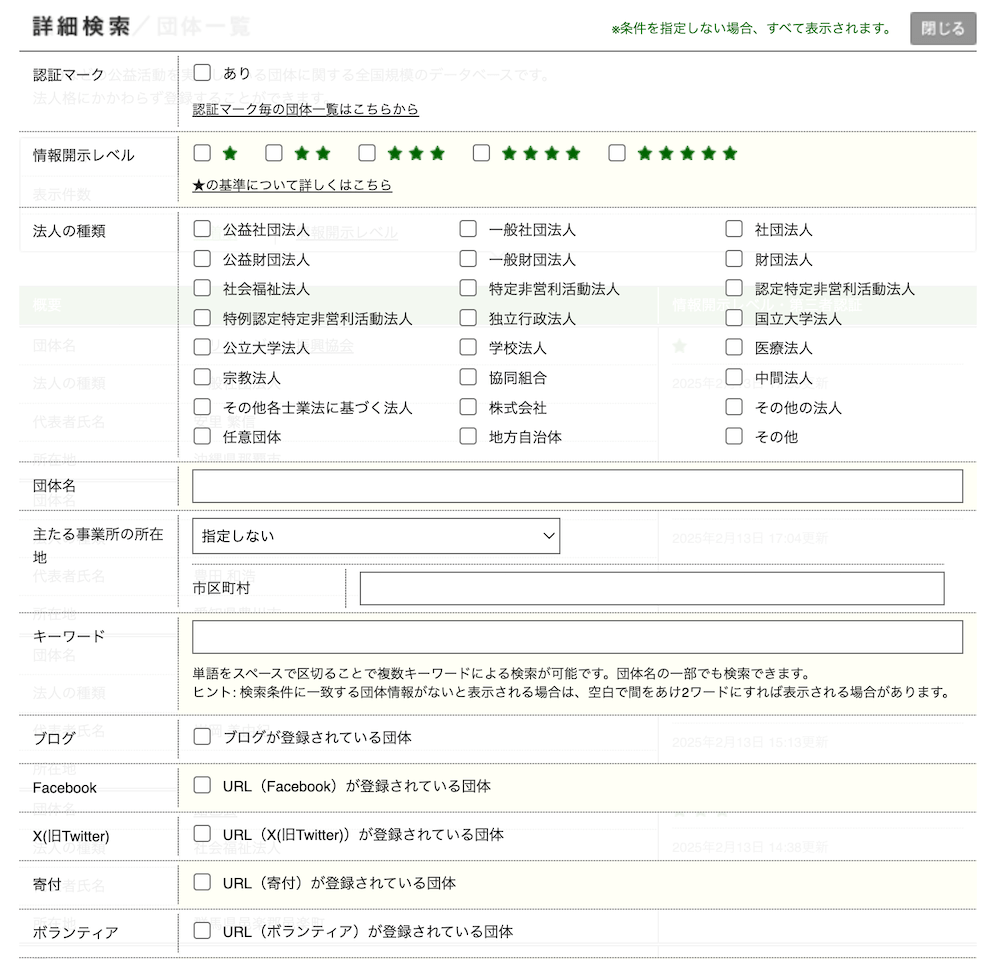
Task: Toggle the URL（Facebook）registered checkbox
Action: [x=202, y=786]
